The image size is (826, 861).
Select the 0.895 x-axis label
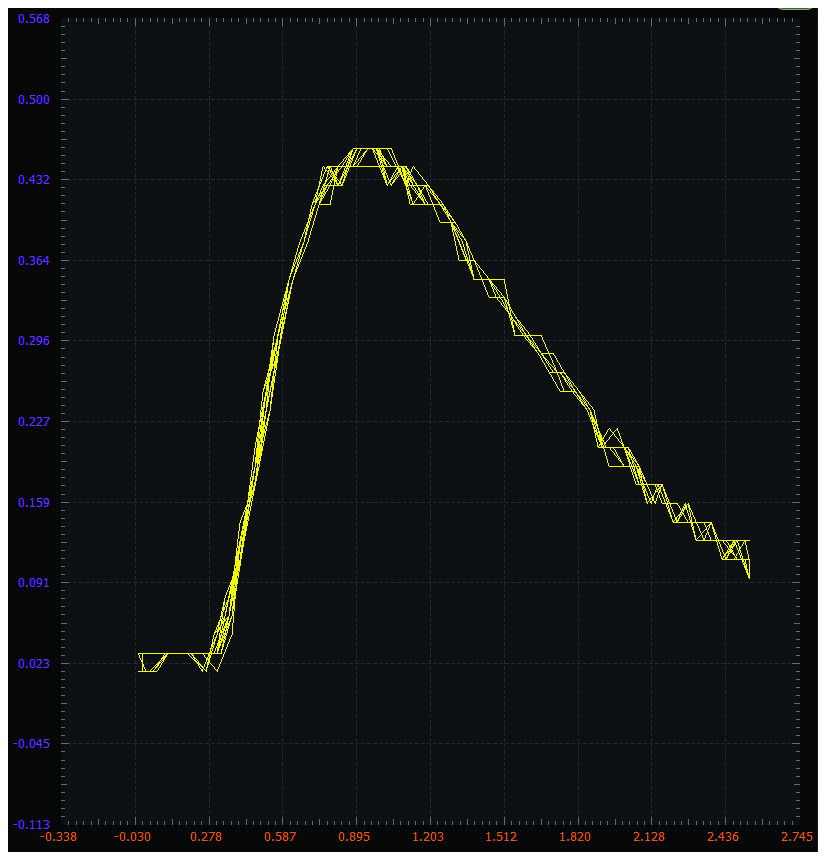pyautogui.click(x=354, y=837)
